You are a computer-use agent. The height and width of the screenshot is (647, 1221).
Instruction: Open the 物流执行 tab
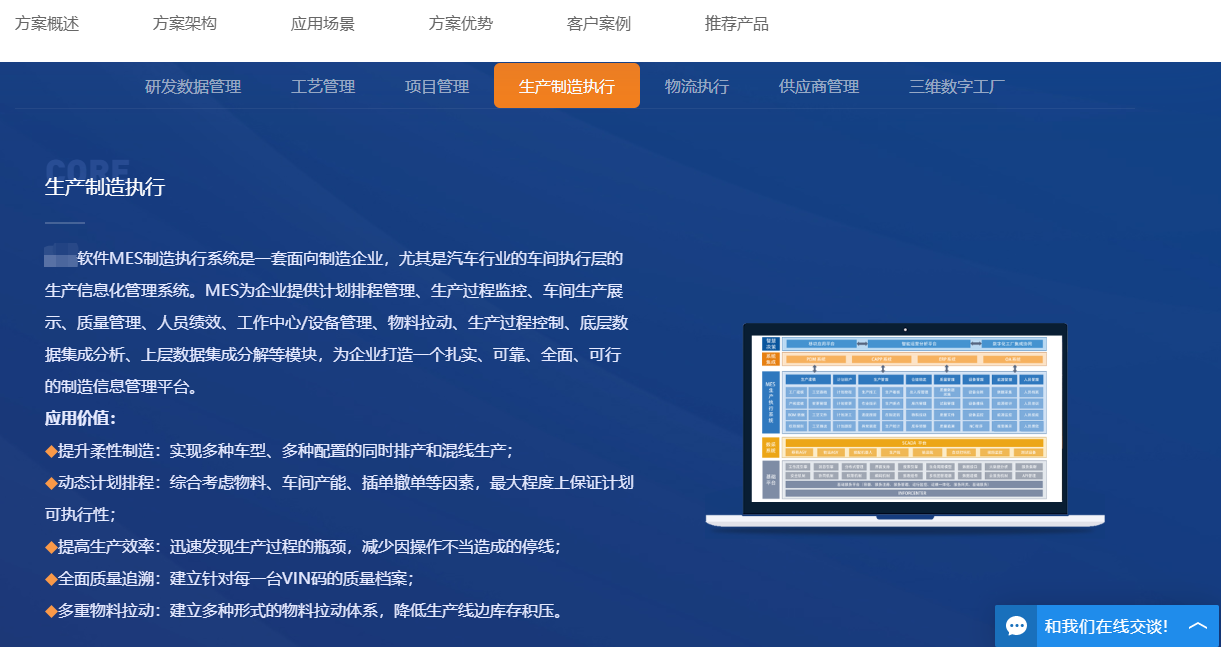(x=697, y=86)
